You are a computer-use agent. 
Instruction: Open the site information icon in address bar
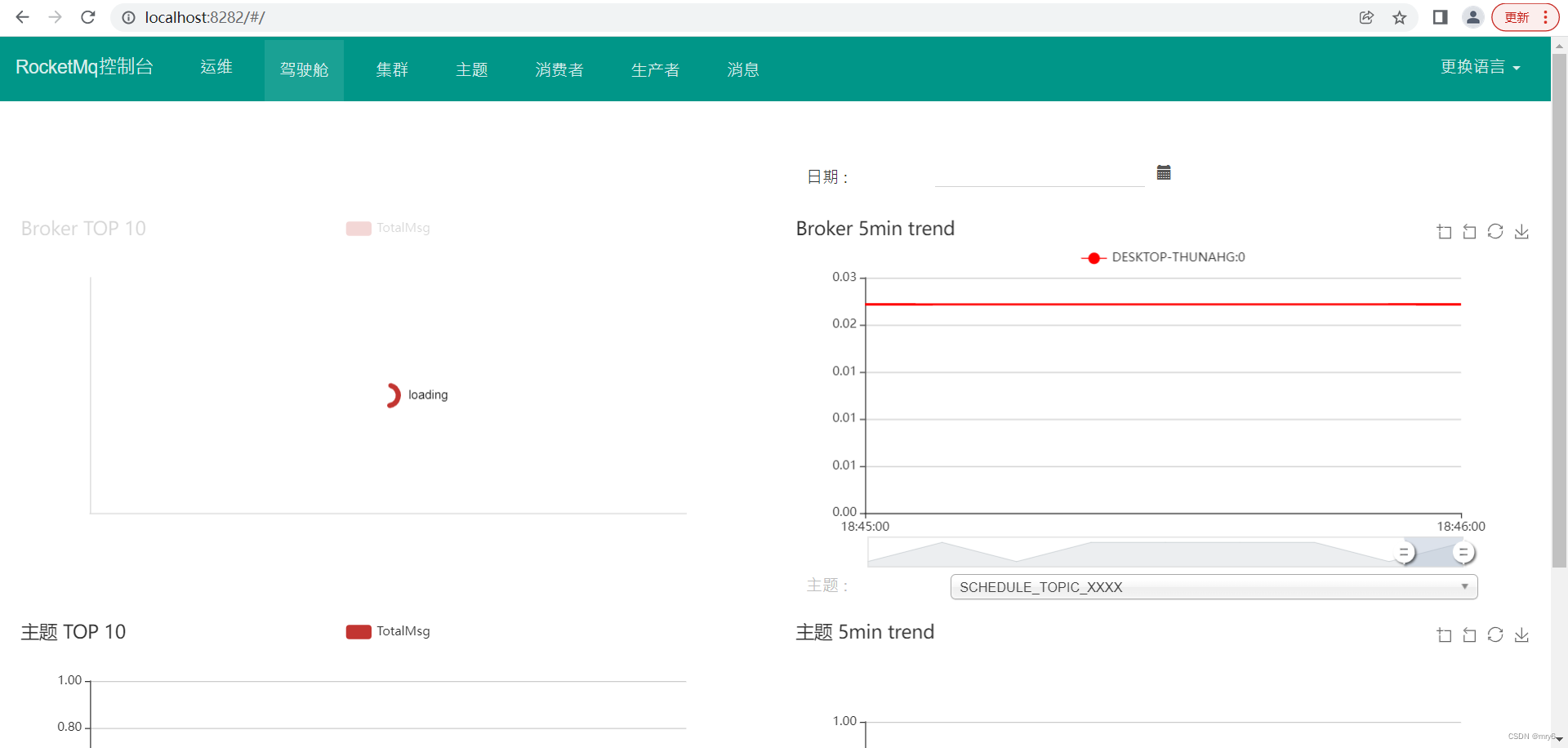[128, 17]
